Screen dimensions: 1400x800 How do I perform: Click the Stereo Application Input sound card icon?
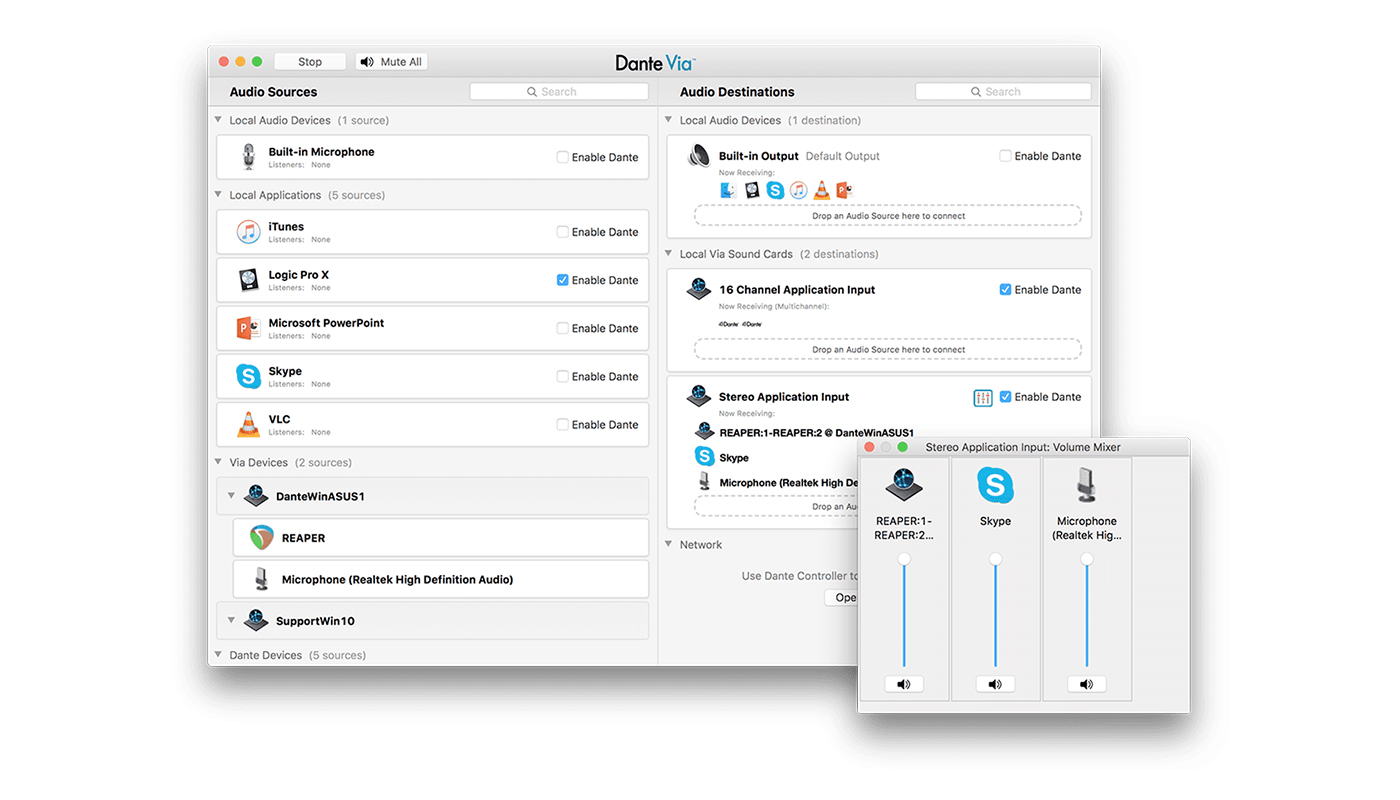(x=698, y=397)
